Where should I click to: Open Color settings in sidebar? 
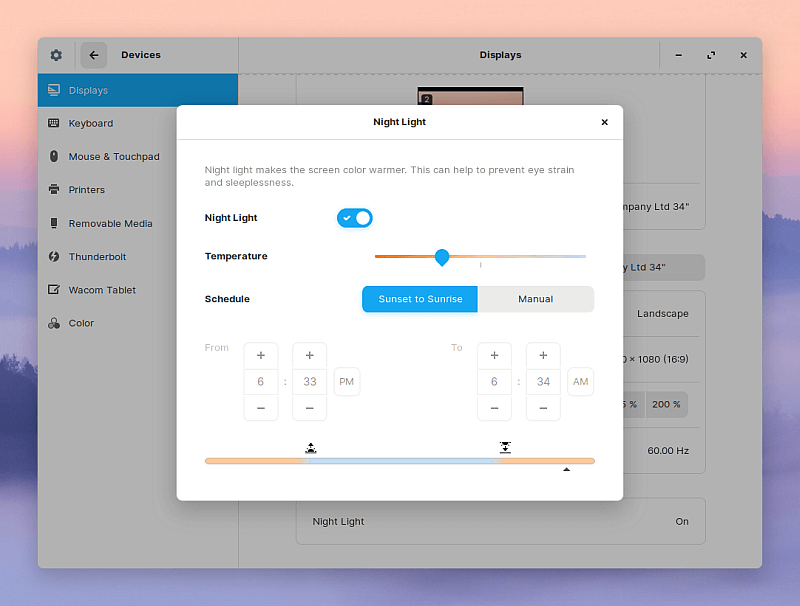click(x=83, y=323)
